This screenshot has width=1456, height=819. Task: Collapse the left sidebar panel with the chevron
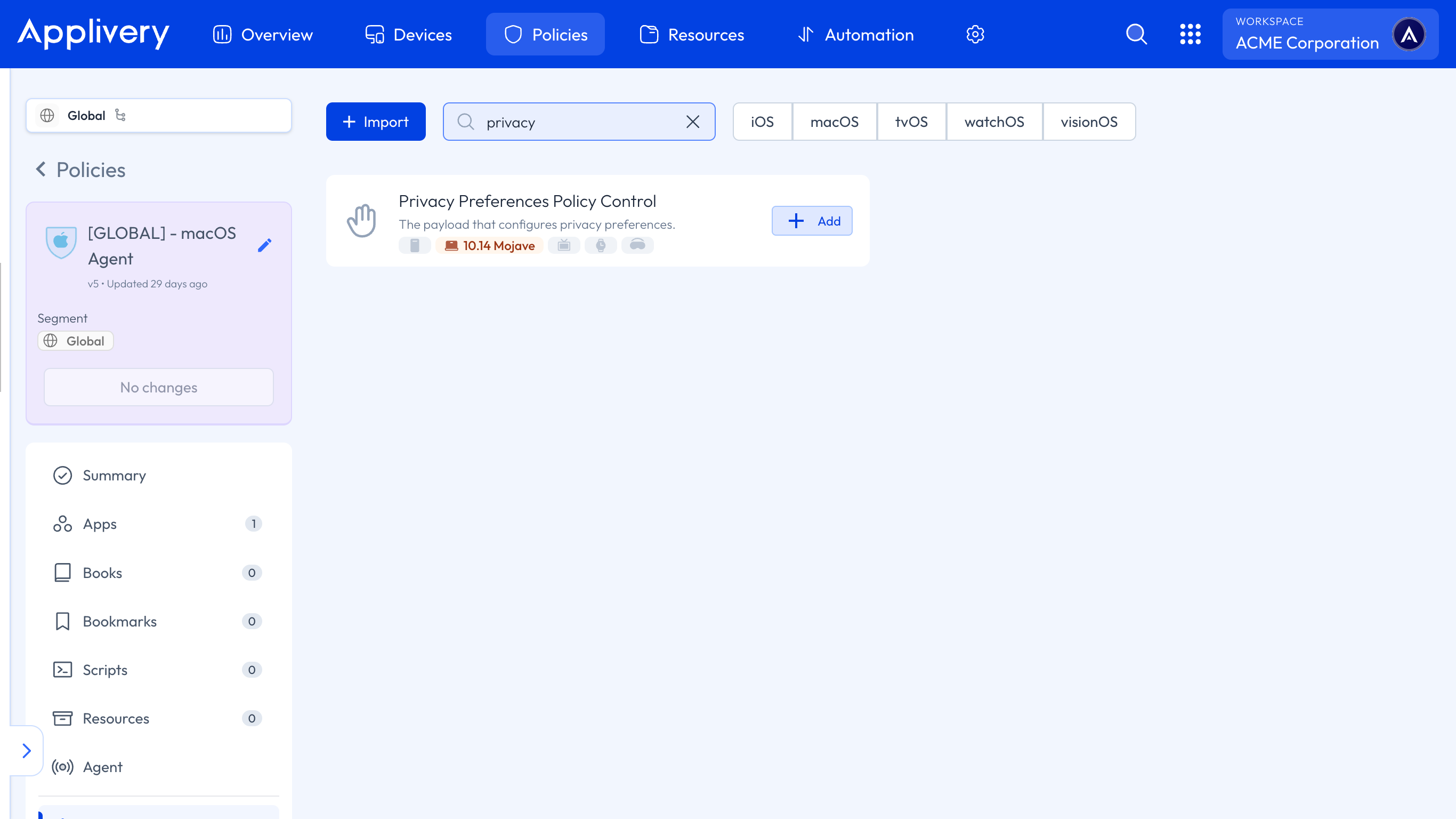tap(26, 751)
